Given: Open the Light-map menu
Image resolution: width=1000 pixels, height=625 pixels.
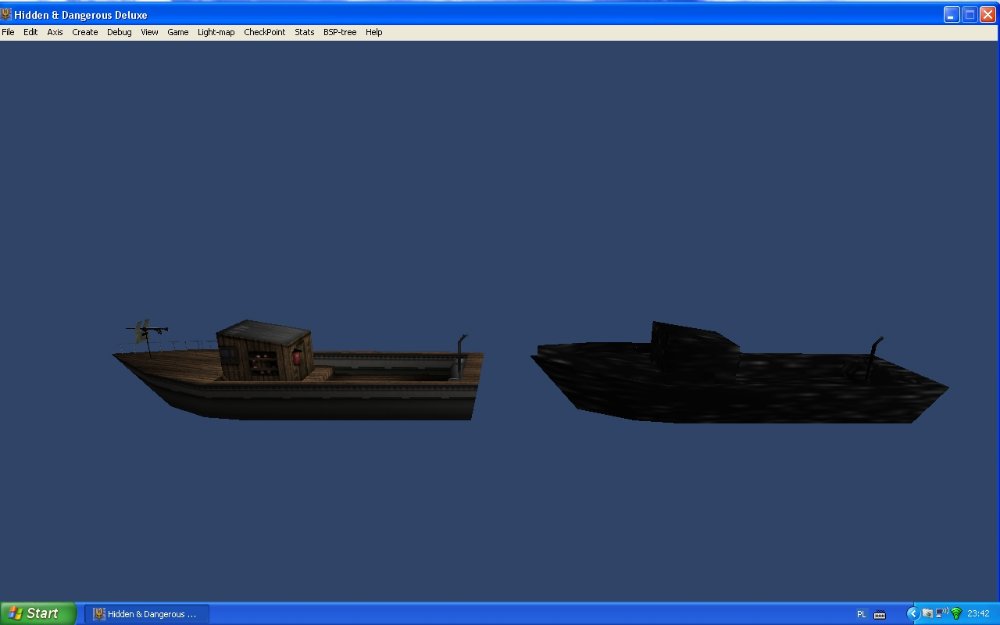Looking at the screenshot, I should pyautogui.click(x=216, y=32).
